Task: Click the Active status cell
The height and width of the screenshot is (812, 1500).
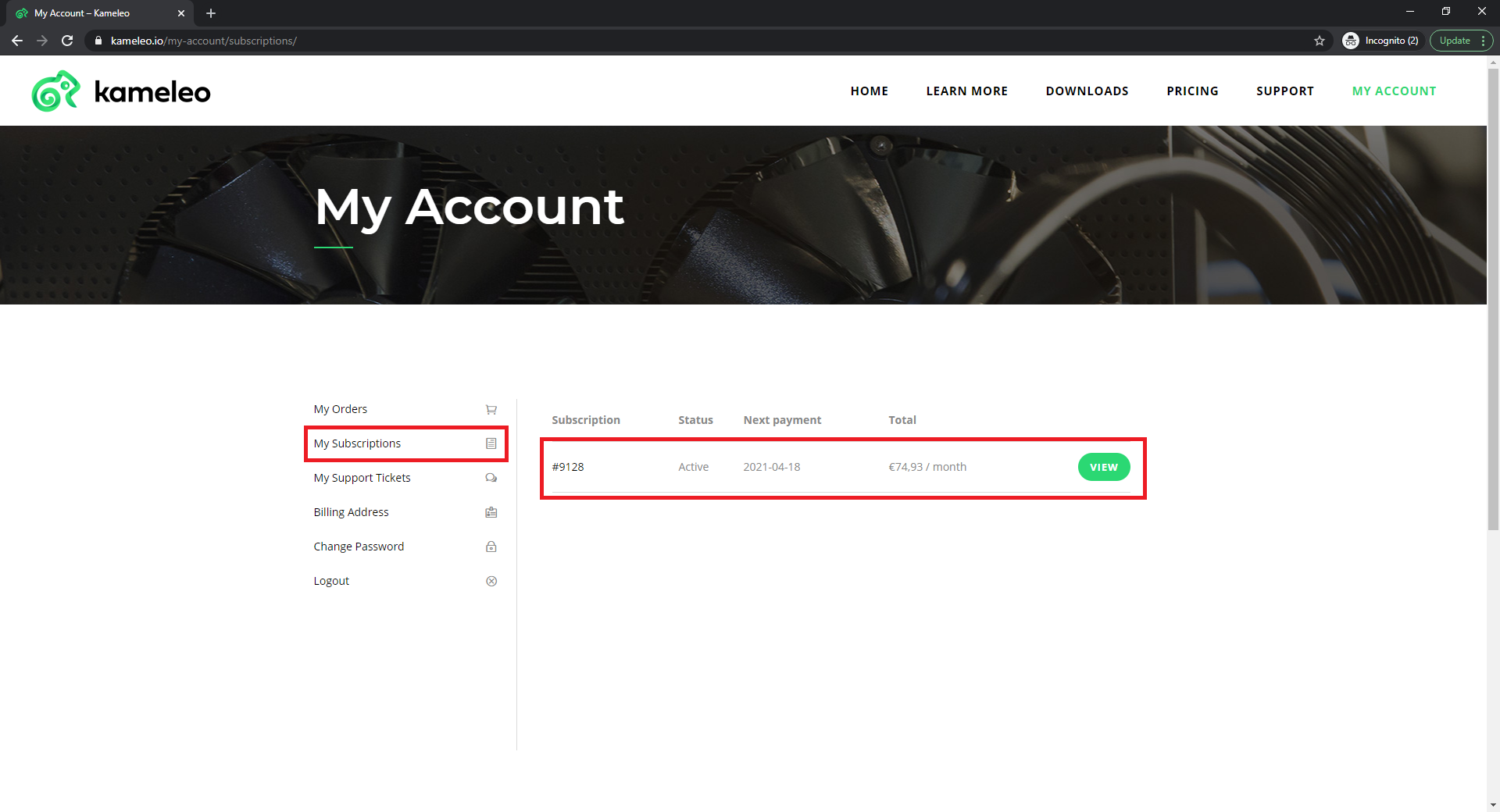Action: (x=694, y=467)
